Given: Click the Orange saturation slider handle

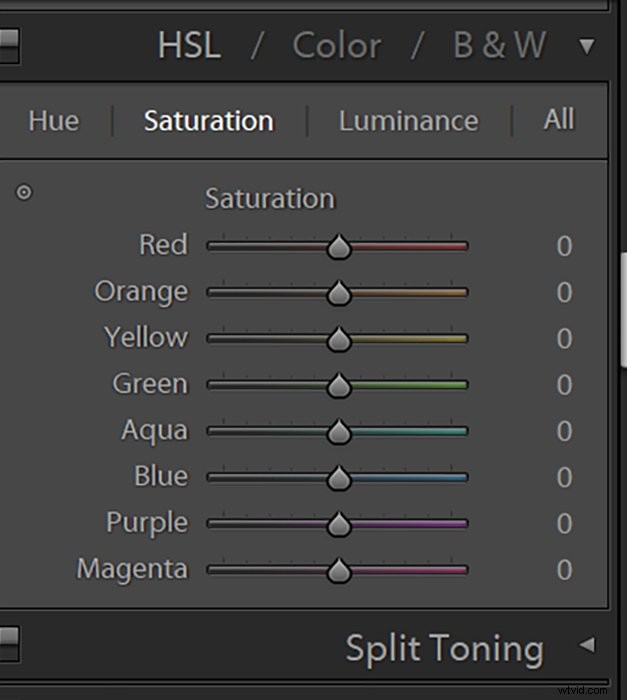Looking at the screenshot, I should tap(339, 293).
